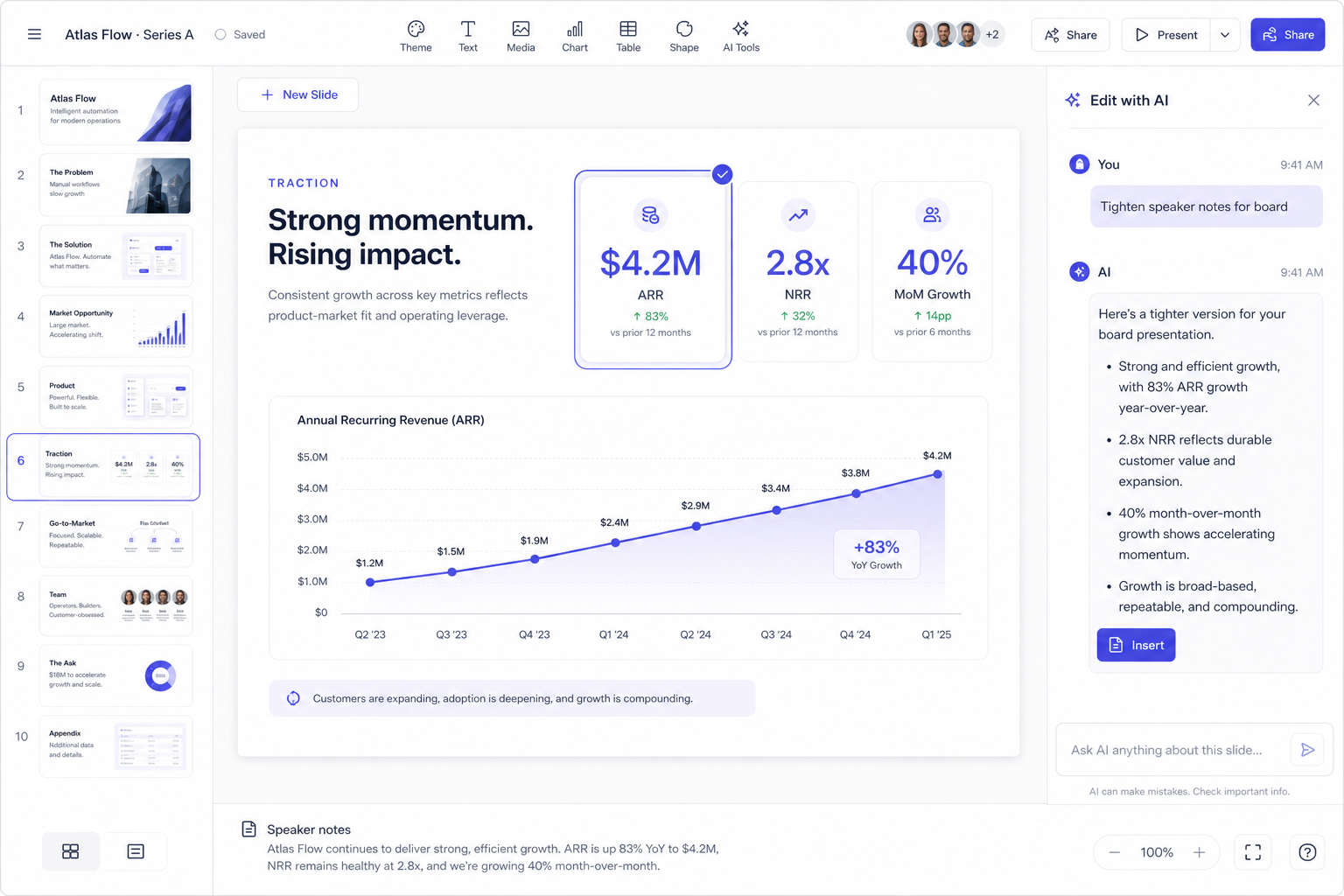Viewport: 1344px width, 896px height.
Task: Open the Media tool
Action: pos(521,36)
